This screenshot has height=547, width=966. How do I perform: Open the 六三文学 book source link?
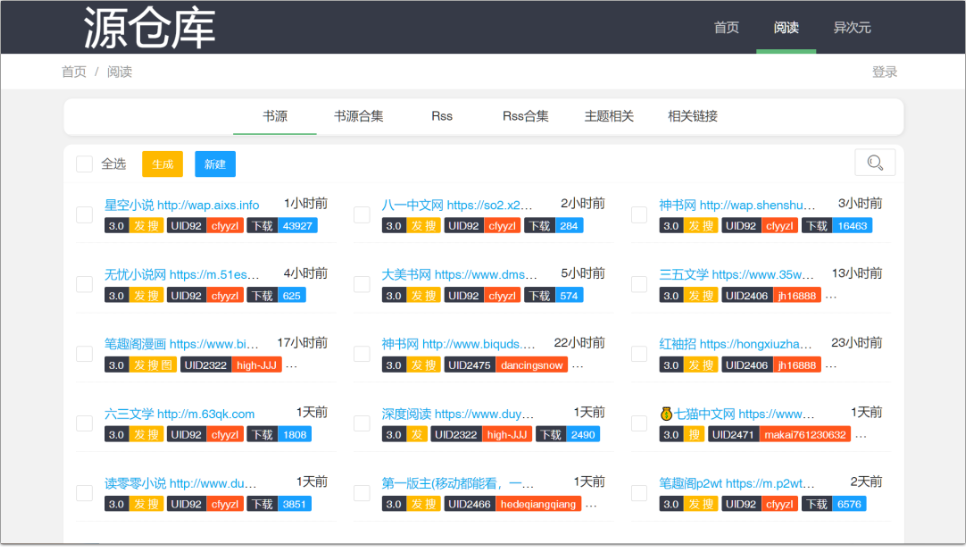180,413
